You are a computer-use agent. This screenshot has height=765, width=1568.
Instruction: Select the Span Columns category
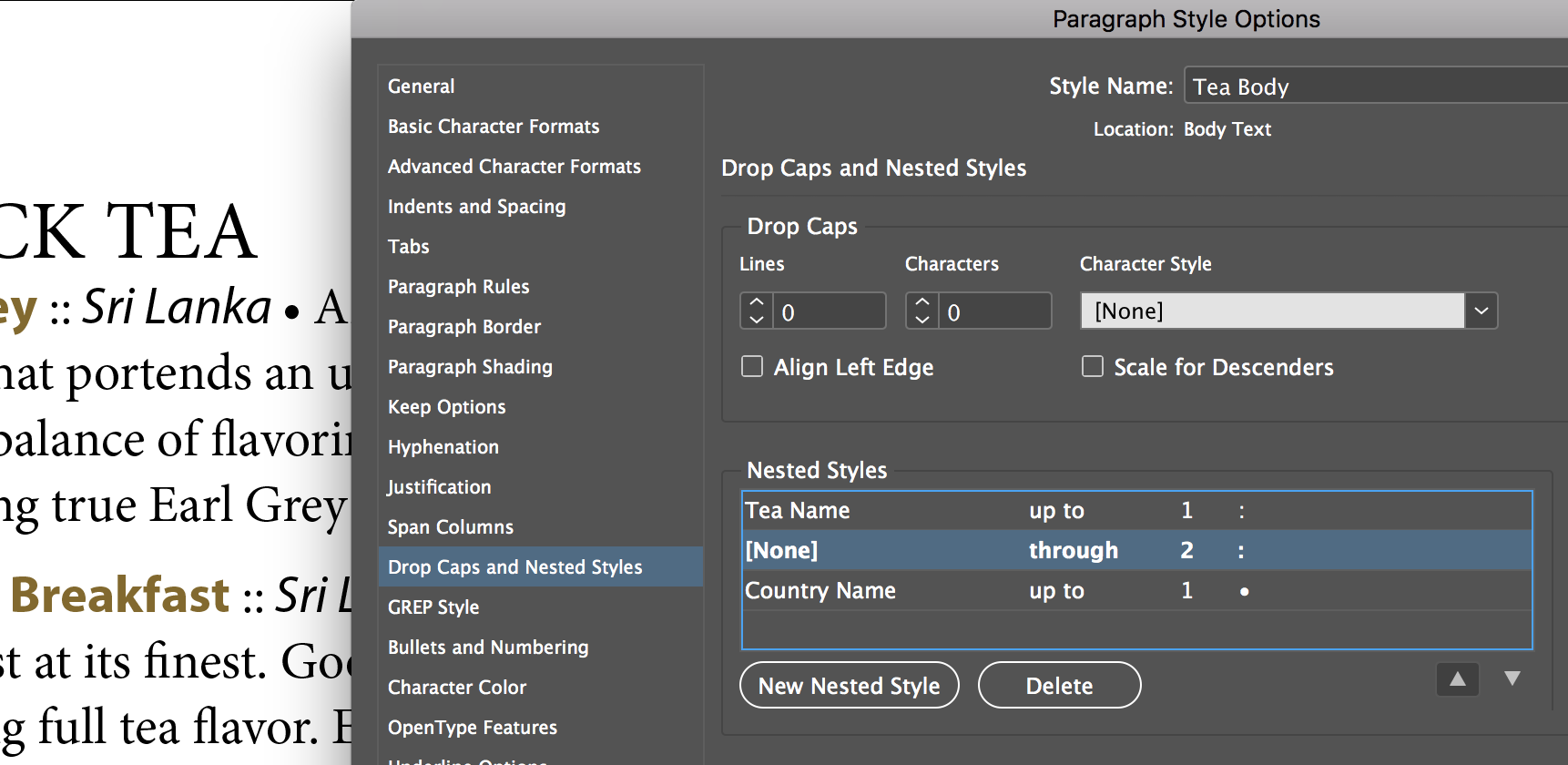click(541, 527)
